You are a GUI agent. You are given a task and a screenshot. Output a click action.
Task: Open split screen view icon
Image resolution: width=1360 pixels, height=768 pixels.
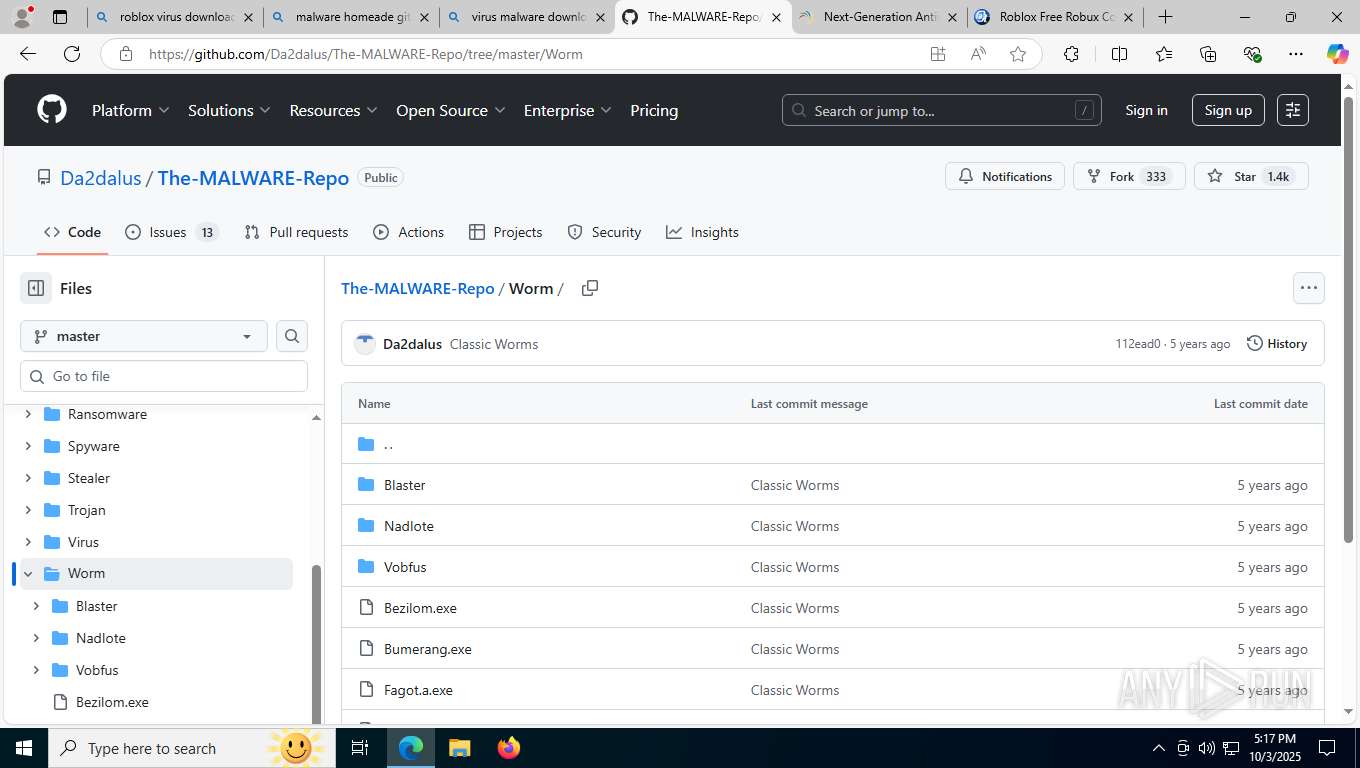[1119, 54]
